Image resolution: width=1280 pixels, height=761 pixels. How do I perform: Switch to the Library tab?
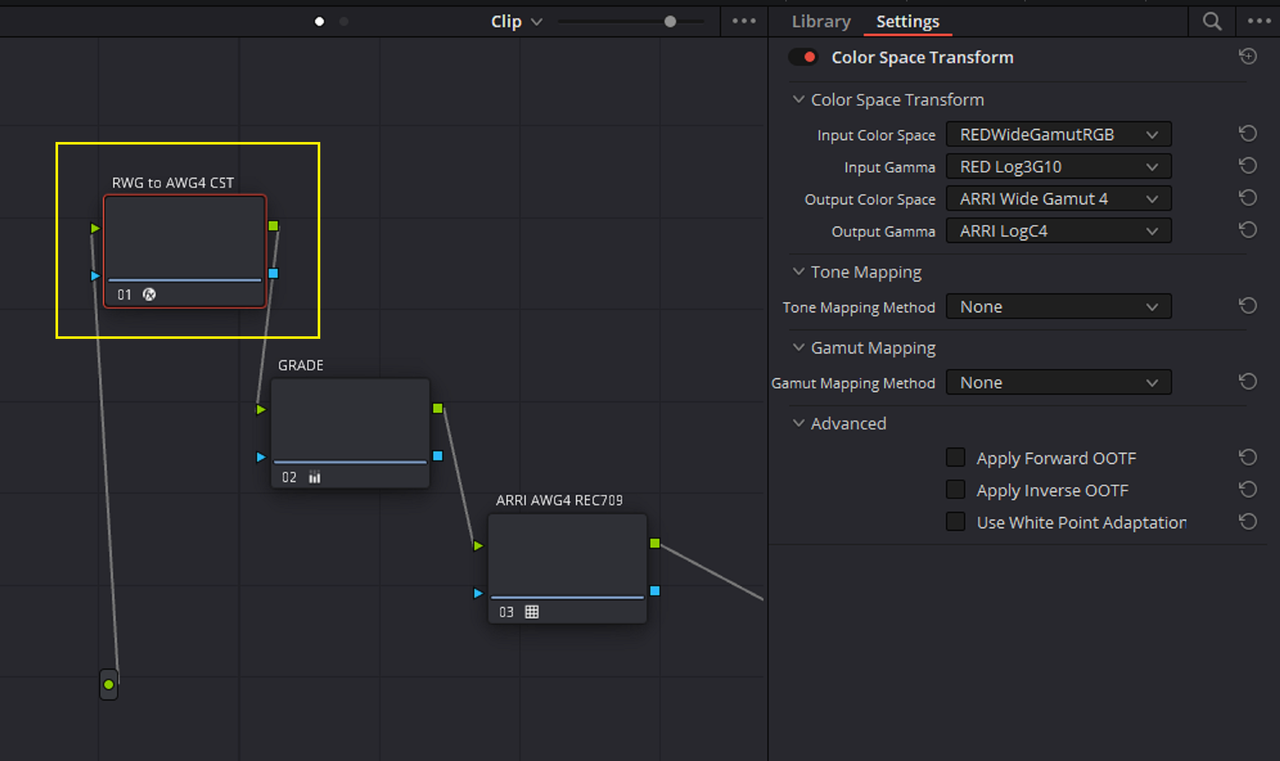point(821,21)
